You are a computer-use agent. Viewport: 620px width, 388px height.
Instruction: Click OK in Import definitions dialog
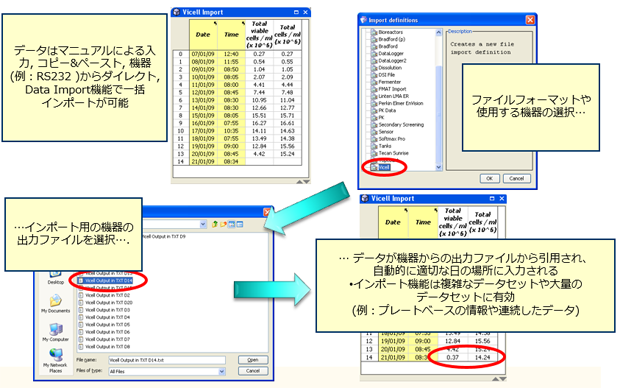[x=490, y=178]
